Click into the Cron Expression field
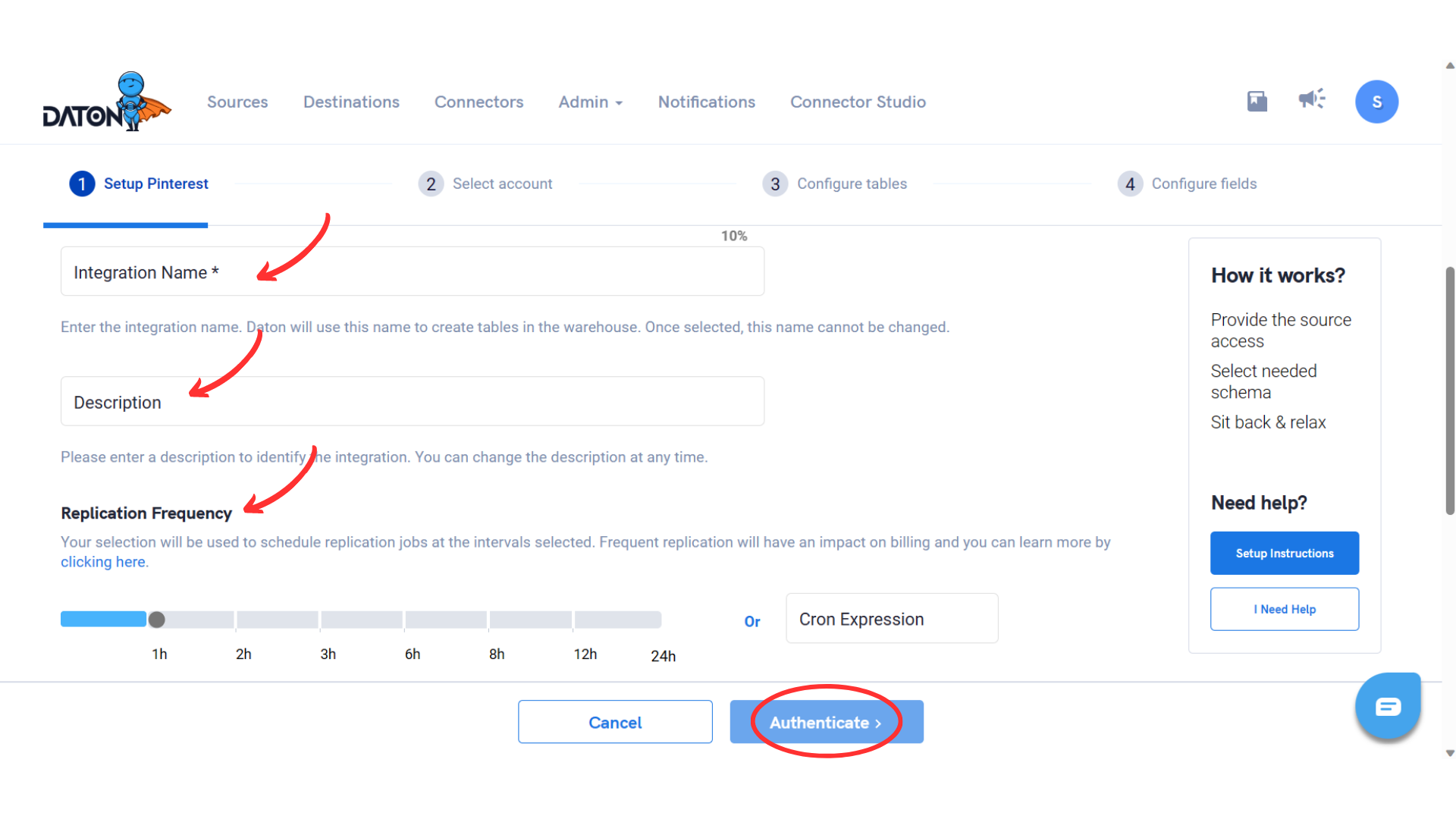Image resolution: width=1456 pixels, height=819 pixels. (x=892, y=619)
